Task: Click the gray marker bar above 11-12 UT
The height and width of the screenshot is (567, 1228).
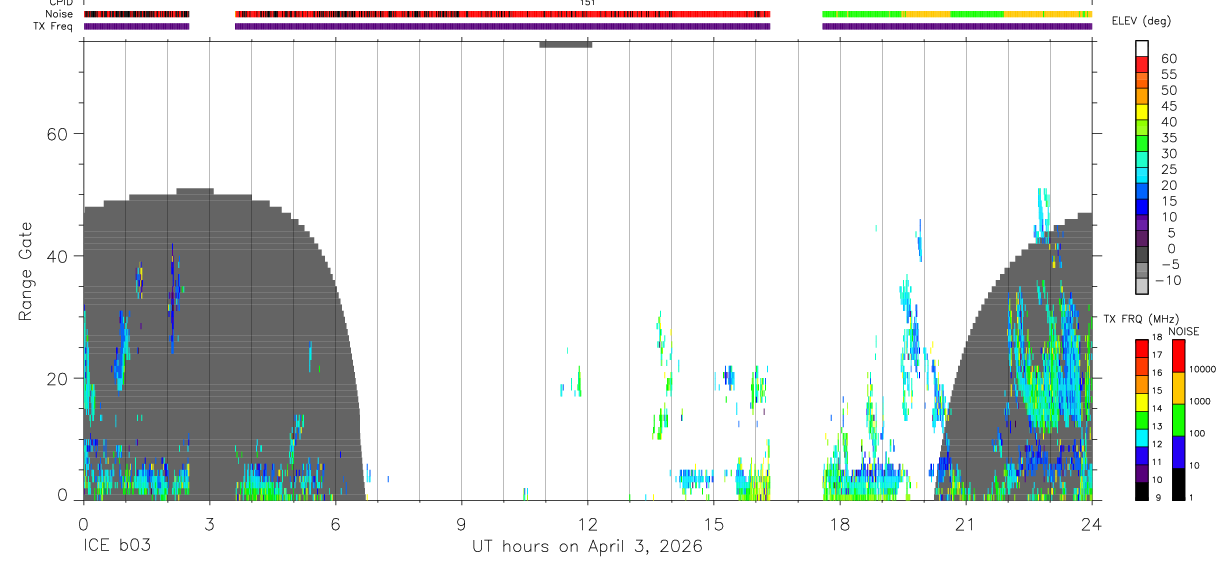Action: pos(565,44)
